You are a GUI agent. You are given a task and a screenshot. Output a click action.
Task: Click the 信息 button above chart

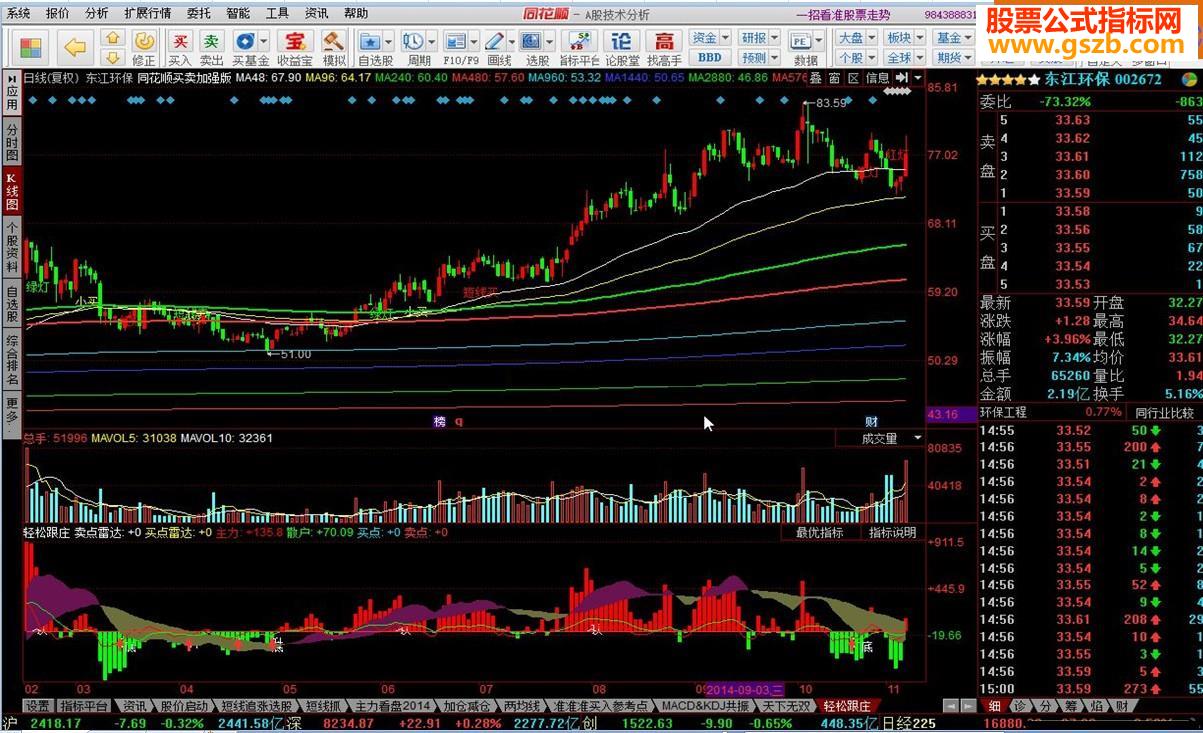tap(877, 78)
